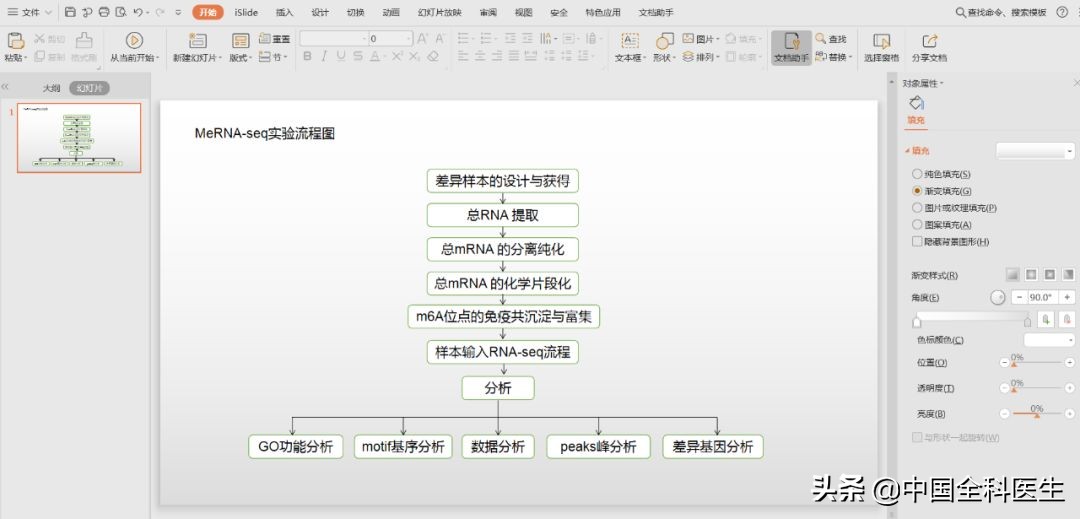Screen dimensions: 1080x519
Task: Start slideshow with 从当前开始 play icon
Action: [x=134, y=41]
